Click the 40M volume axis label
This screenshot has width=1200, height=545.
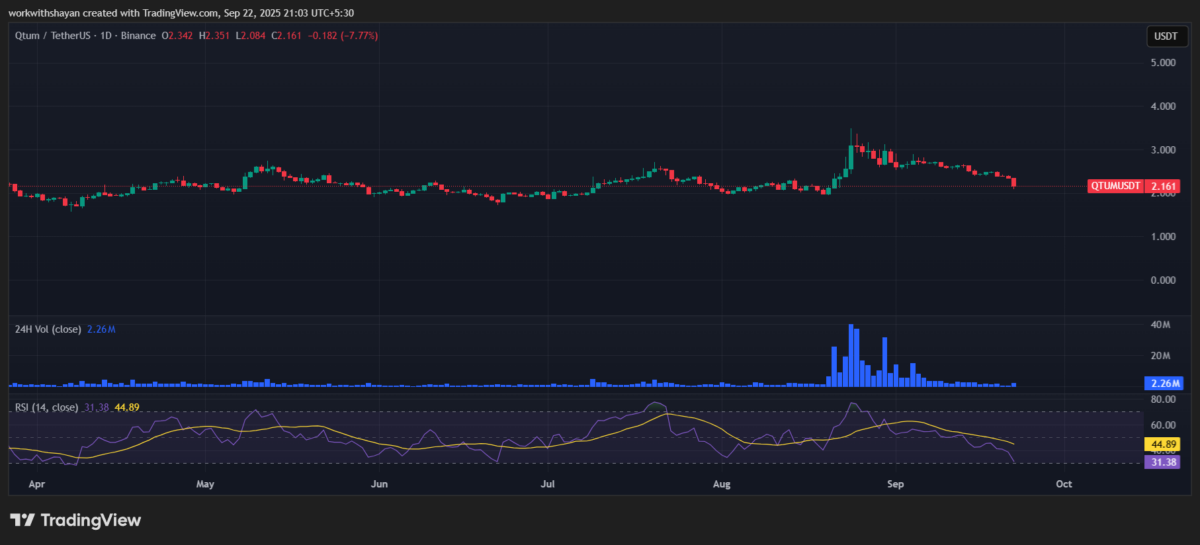click(1160, 324)
